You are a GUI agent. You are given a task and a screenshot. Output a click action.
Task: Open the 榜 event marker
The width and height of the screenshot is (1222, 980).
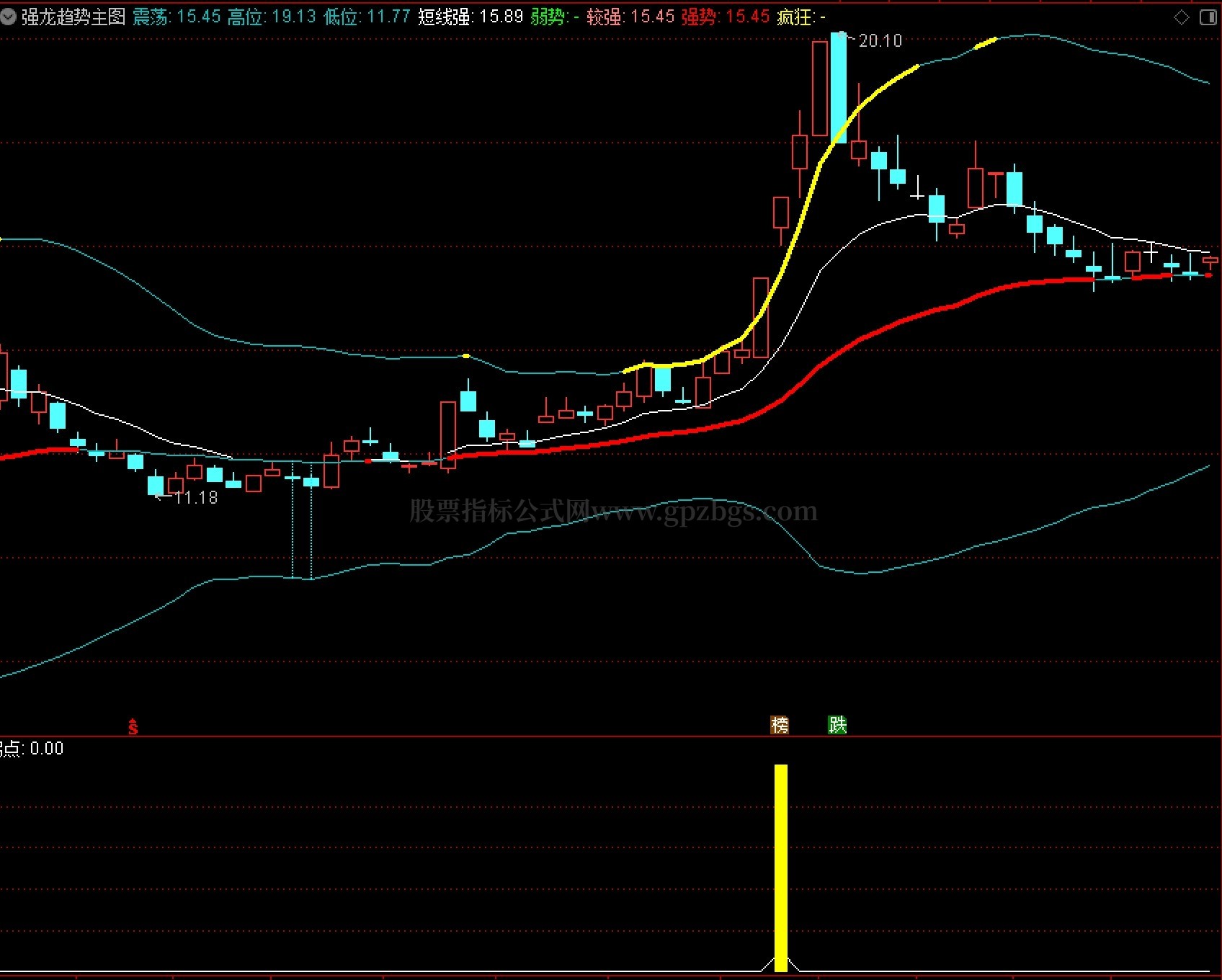pos(780,725)
